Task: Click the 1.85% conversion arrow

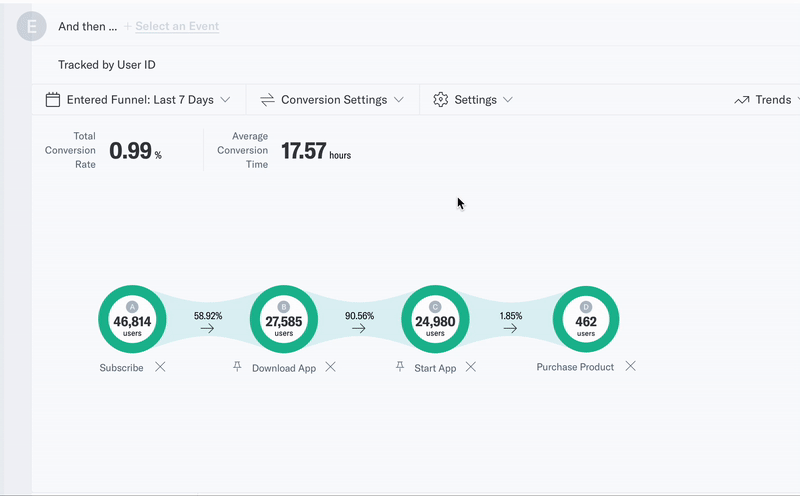Action: pos(510,329)
